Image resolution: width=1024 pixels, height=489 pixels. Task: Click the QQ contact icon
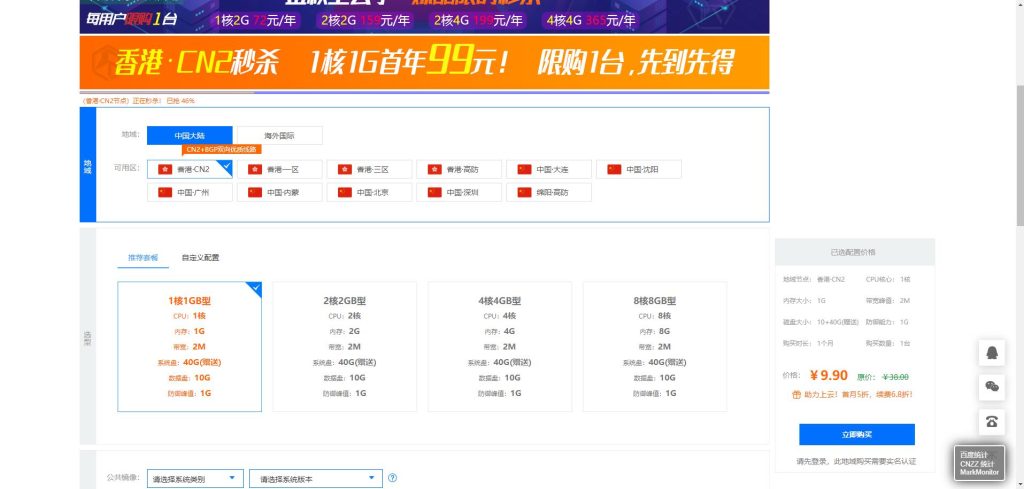992,353
